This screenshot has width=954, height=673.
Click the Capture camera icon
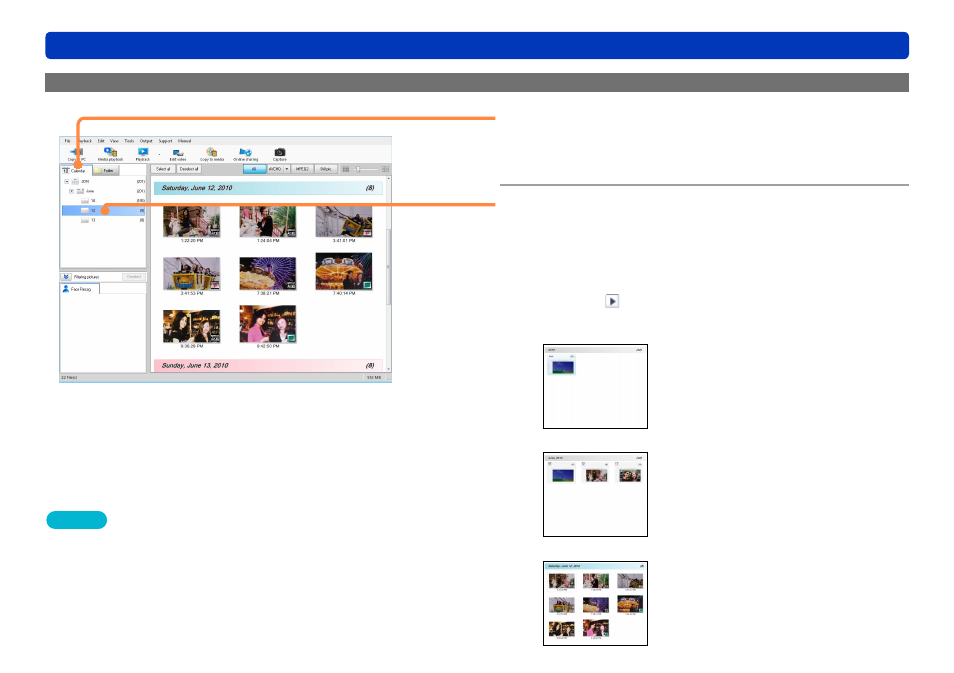280,152
